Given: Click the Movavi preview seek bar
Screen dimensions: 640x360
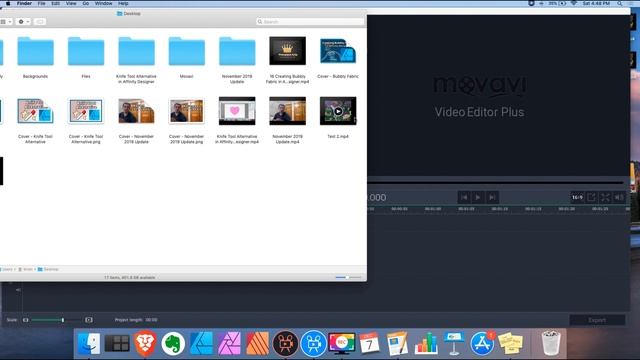Looking at the screenshot, I should (x=496, y=182).
